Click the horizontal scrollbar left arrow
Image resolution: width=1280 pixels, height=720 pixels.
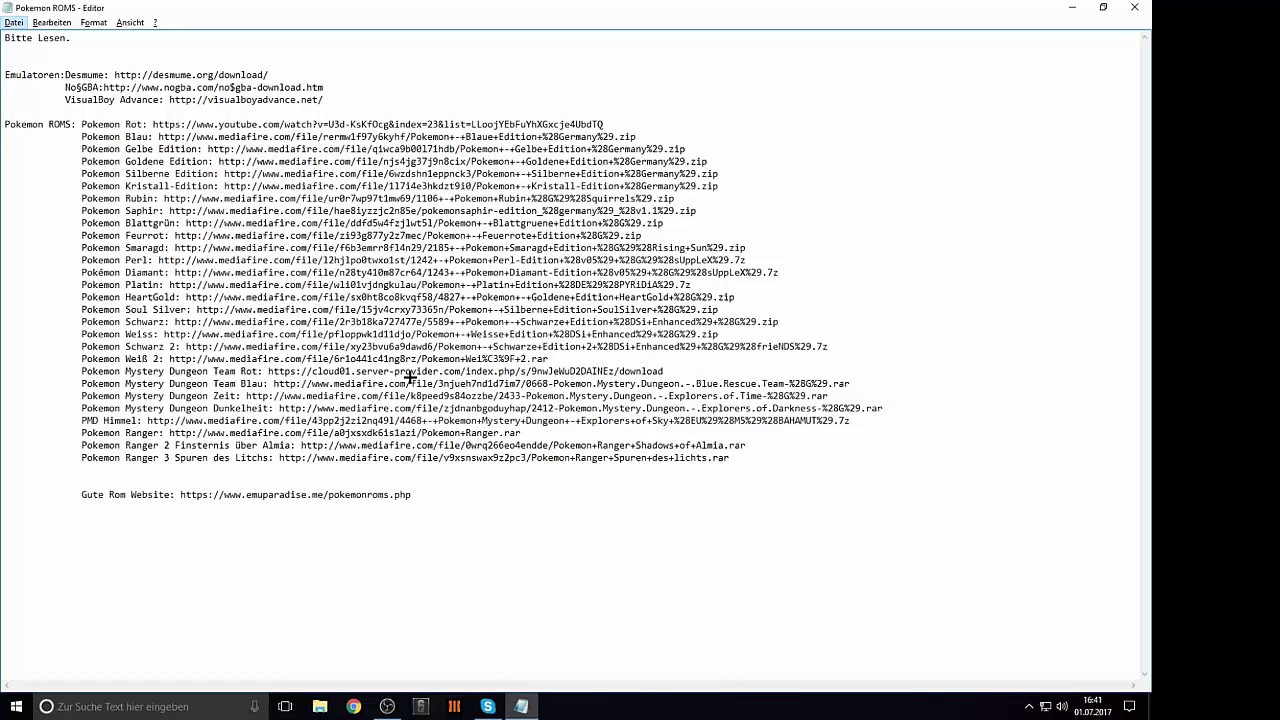coord(5,685)
